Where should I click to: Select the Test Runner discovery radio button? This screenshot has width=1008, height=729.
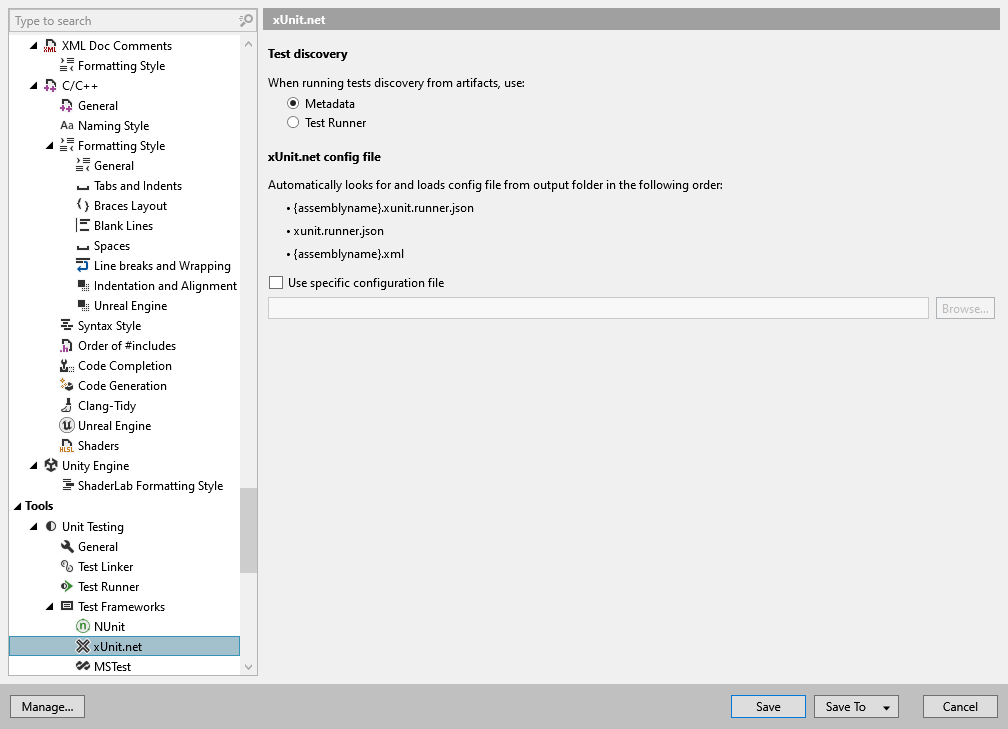(x=293, y=122)
